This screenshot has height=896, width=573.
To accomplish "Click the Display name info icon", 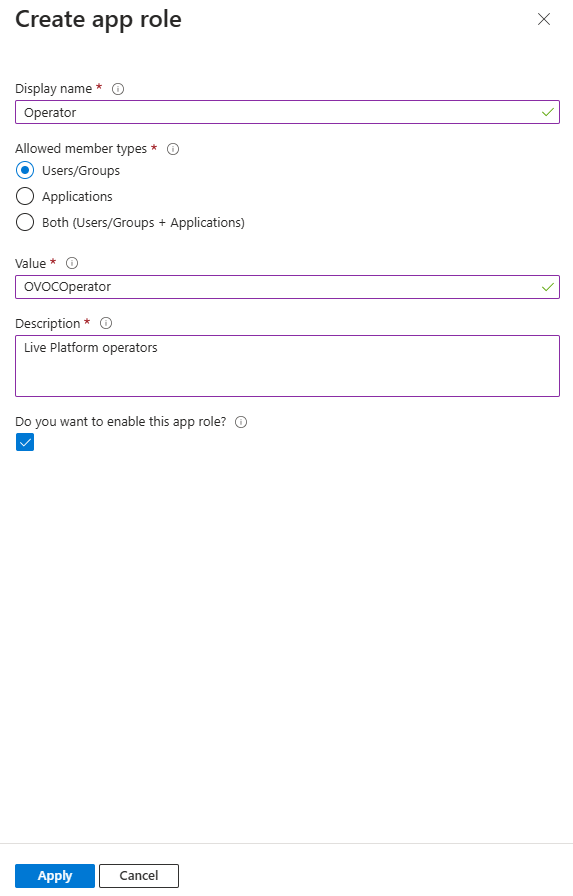I will tap(118, 89).
